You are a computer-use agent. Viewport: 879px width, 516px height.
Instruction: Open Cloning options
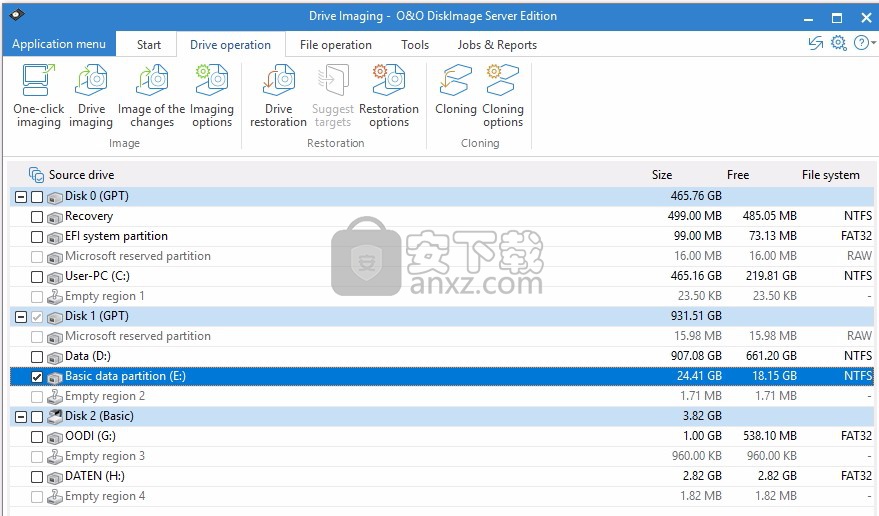503,95
